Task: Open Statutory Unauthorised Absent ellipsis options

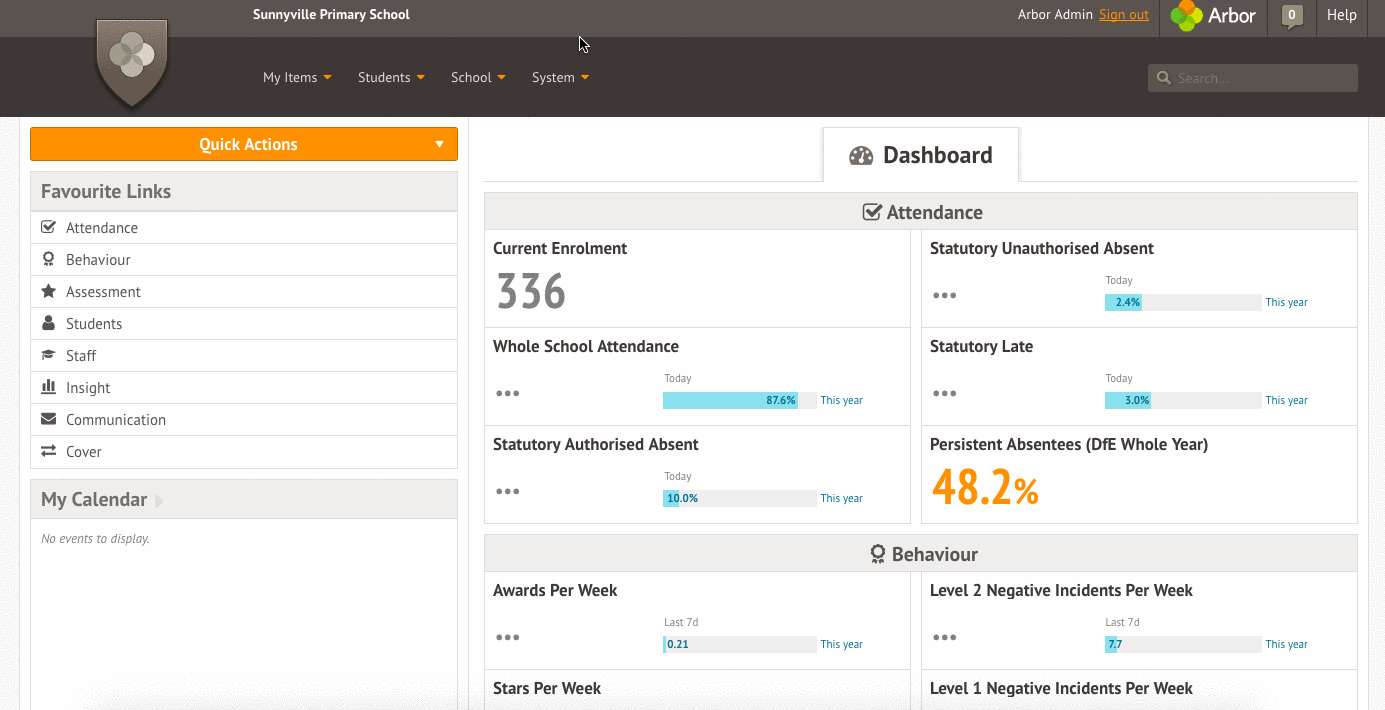Action: [945, 295]
